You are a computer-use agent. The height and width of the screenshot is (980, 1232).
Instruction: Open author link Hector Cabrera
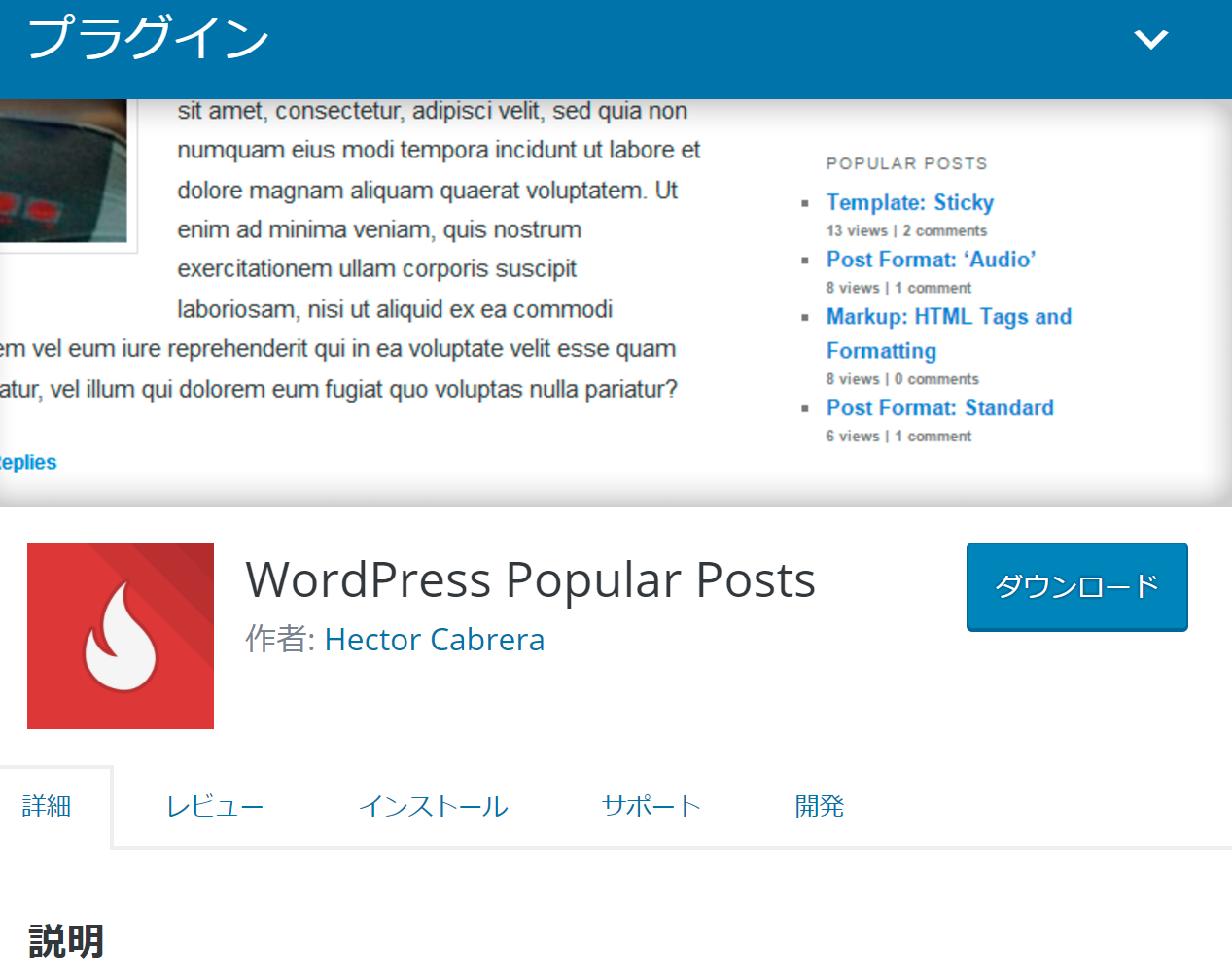coord(435,640)
